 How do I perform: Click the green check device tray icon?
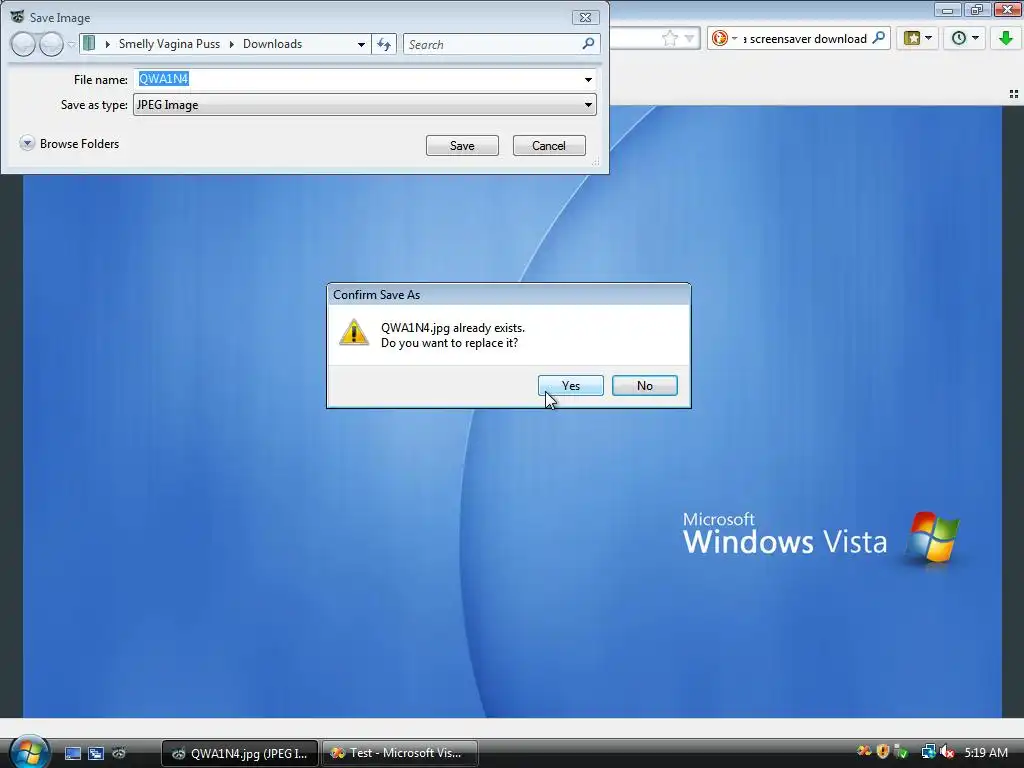pos(901,752)
